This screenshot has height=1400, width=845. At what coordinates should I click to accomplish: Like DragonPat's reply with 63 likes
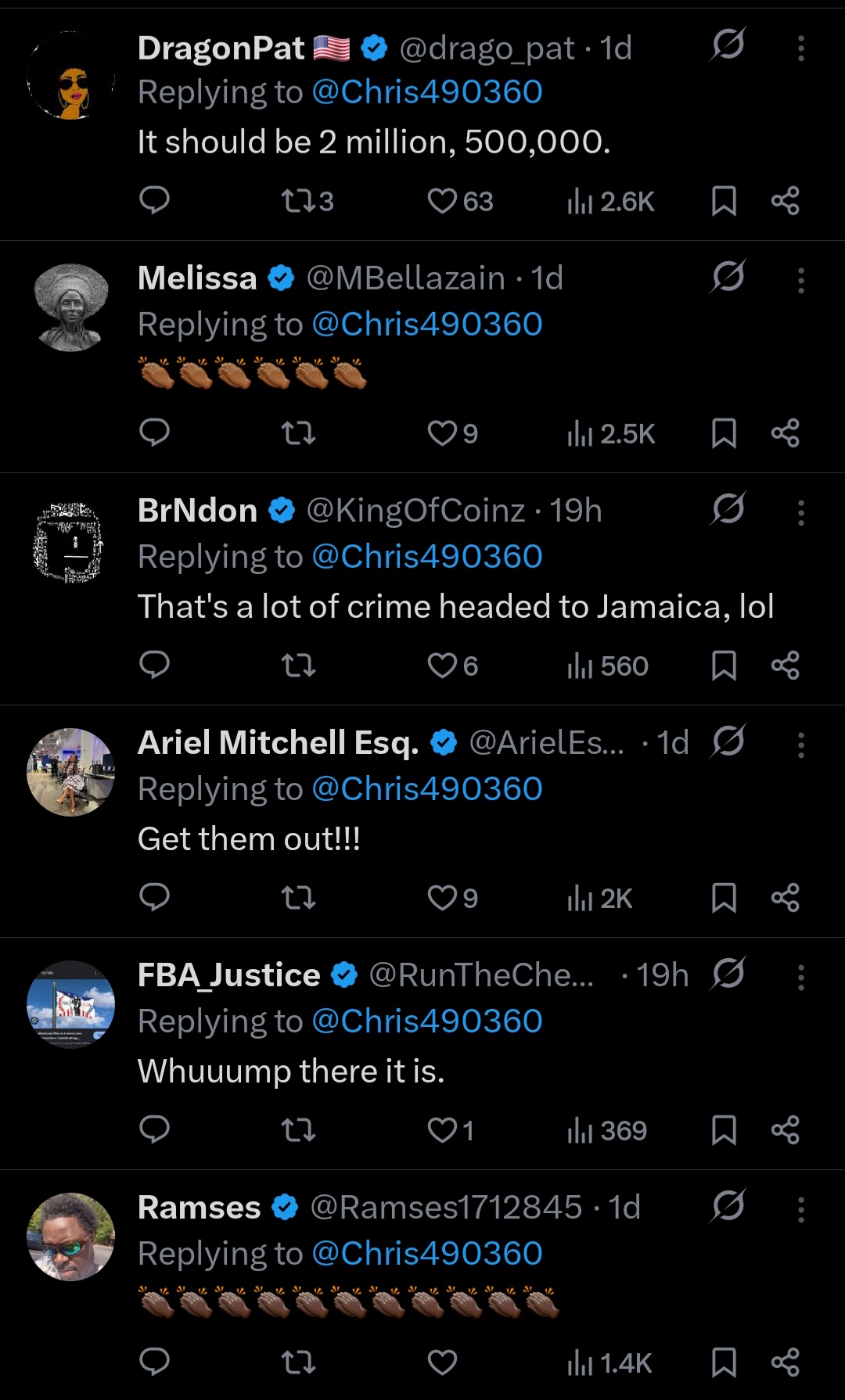point(443,201)
